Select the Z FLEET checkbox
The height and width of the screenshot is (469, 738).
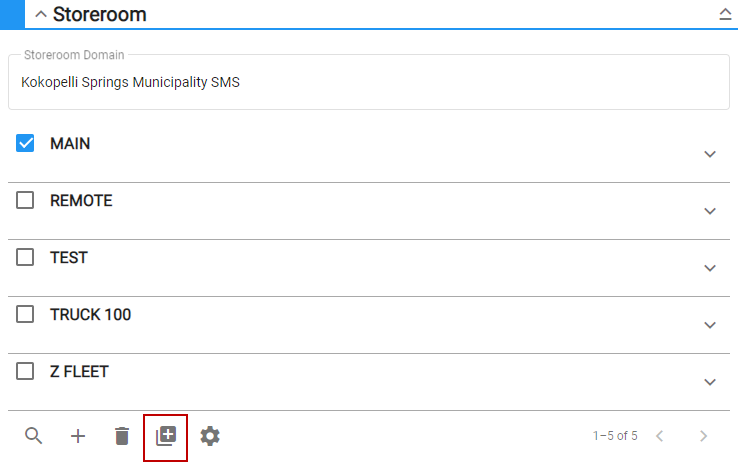[26, 372]
